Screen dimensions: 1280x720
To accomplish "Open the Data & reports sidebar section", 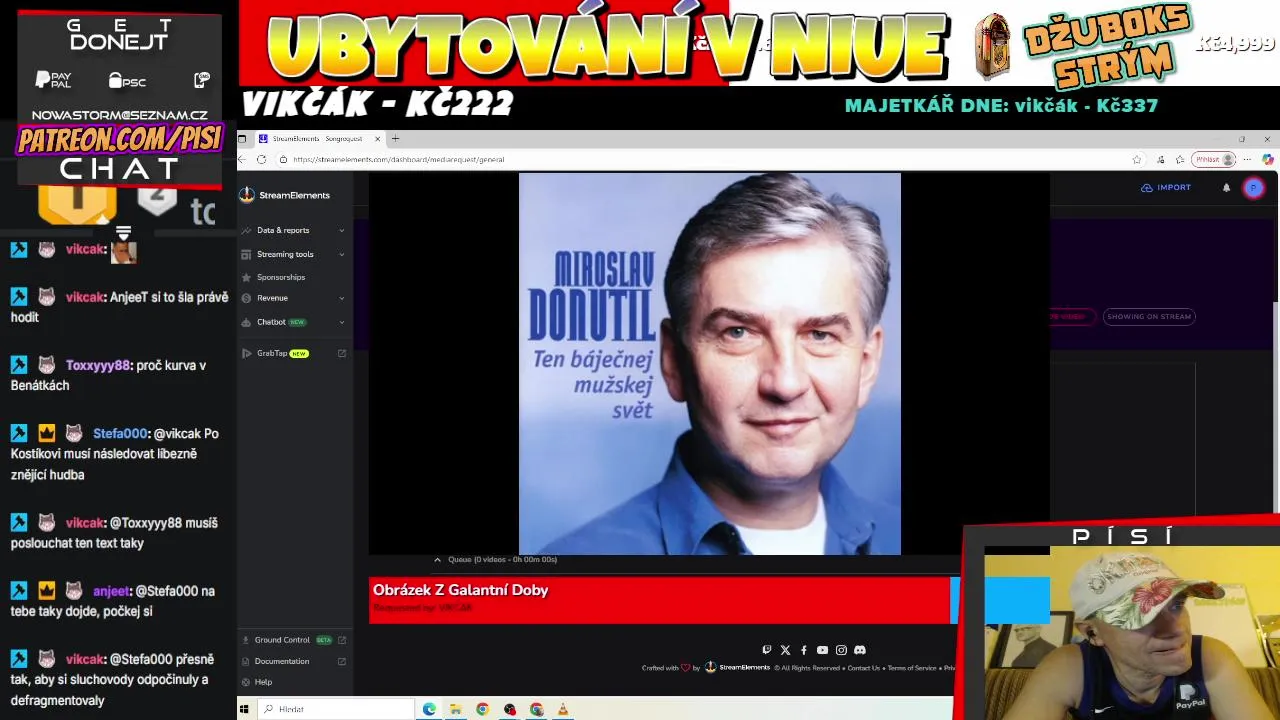I will pyautogui.click(x=283, y=230).
